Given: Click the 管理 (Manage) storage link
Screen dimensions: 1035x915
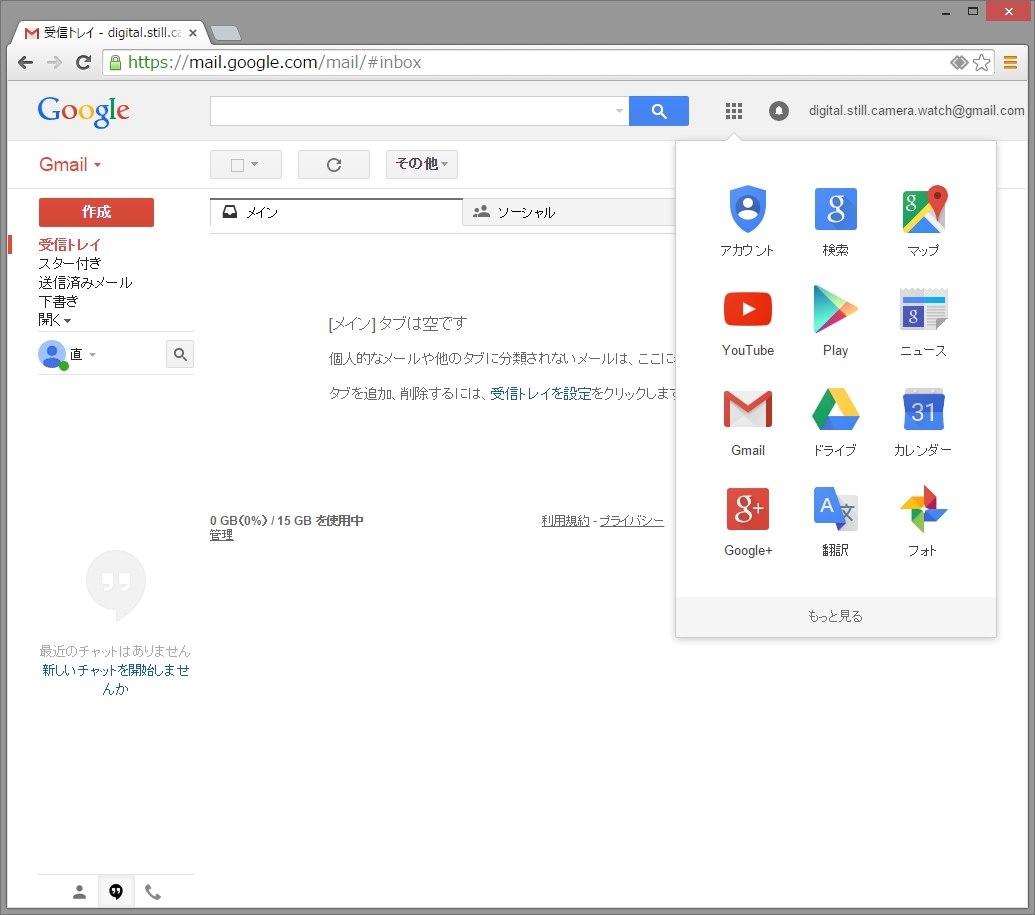Looking at the screenshot, I should pos(221,535).
